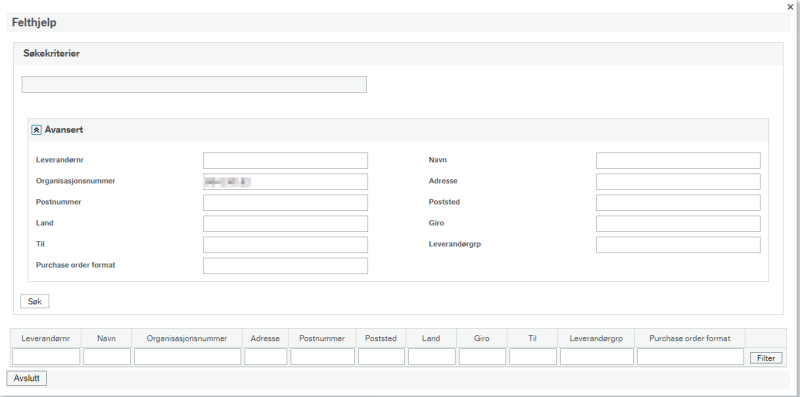This screenshot has height=397, width=800.
Task: Click the Adresse filter box in table
Action: [265, 357]
